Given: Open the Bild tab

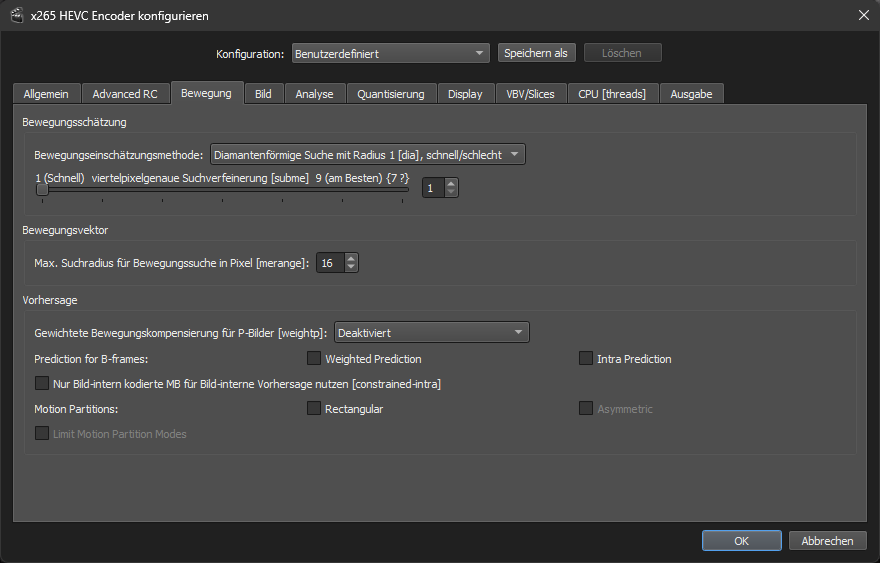Looking at the screenshot, I should click(263, 94).
